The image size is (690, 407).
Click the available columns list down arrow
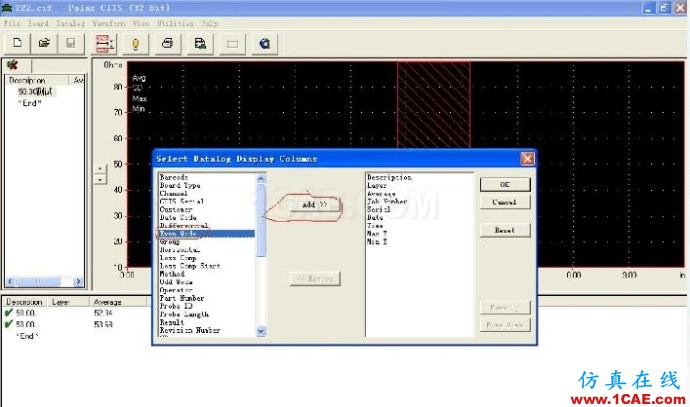coord(261,331)
